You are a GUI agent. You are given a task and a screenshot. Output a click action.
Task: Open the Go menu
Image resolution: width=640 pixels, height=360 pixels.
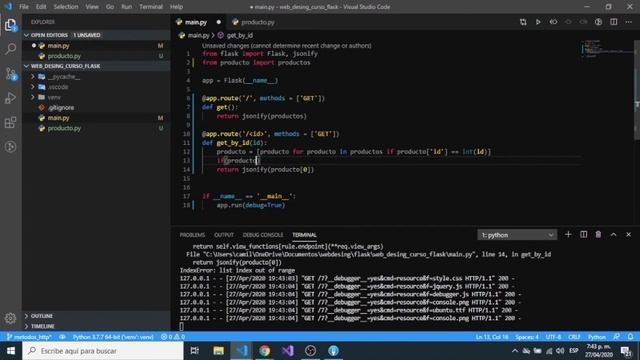(x=110, y=7)
